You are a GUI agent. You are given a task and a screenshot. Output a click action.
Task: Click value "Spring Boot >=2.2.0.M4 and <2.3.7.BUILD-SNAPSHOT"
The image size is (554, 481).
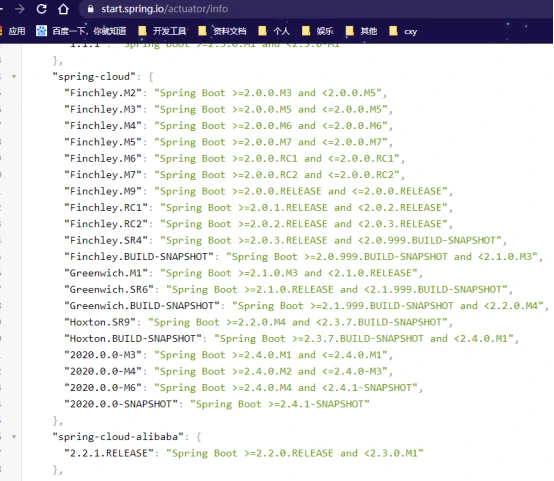point(298,322)
